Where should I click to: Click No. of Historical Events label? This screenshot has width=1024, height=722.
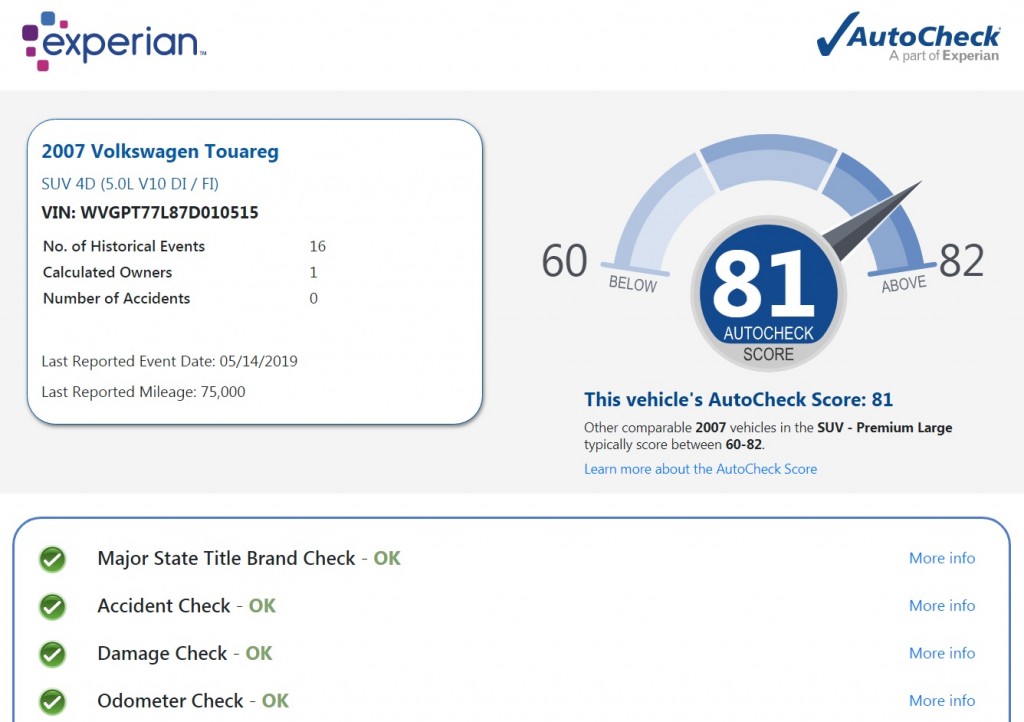click(123, 246)
